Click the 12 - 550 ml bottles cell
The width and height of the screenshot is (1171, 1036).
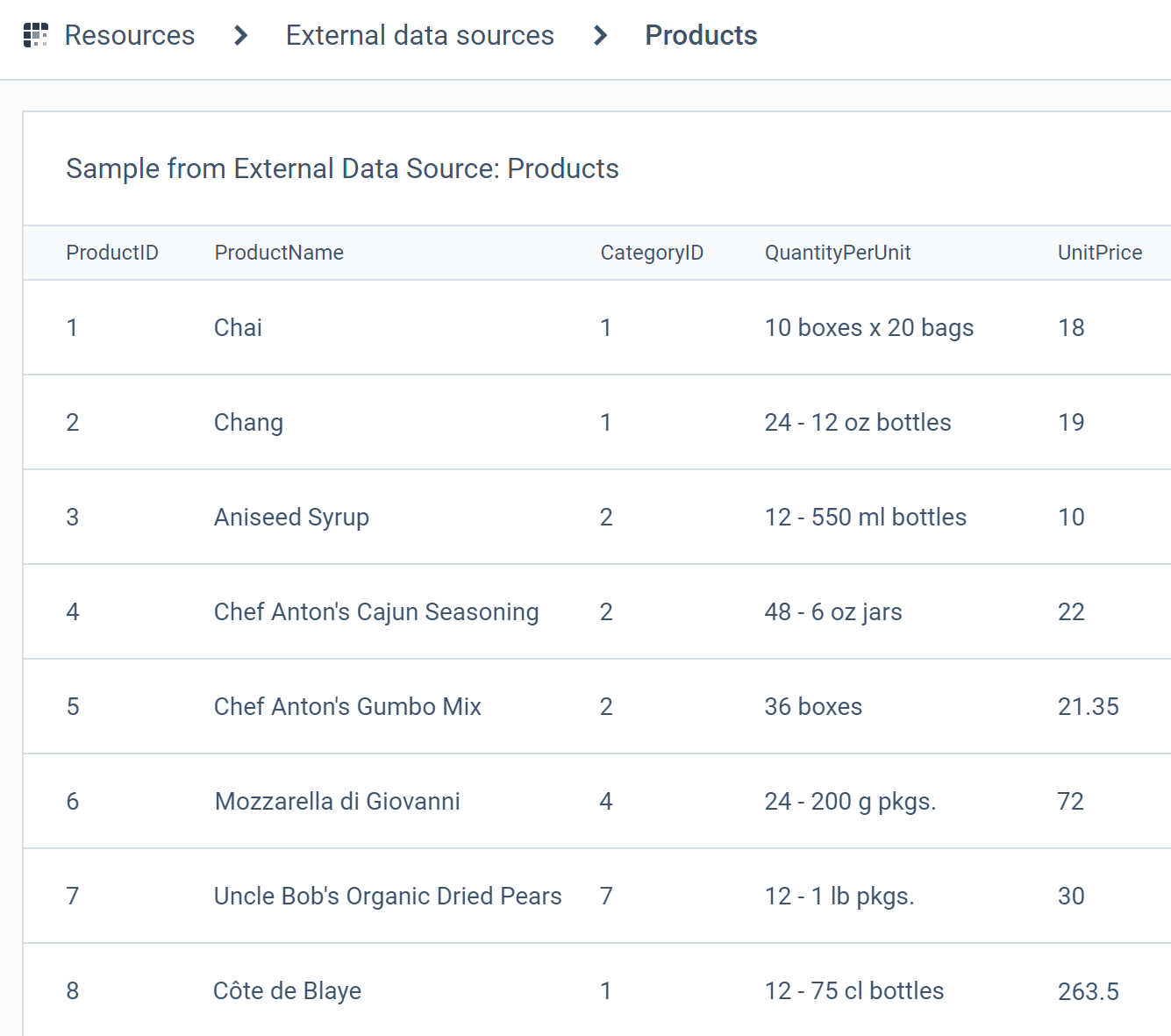click(x=865, y=517)
